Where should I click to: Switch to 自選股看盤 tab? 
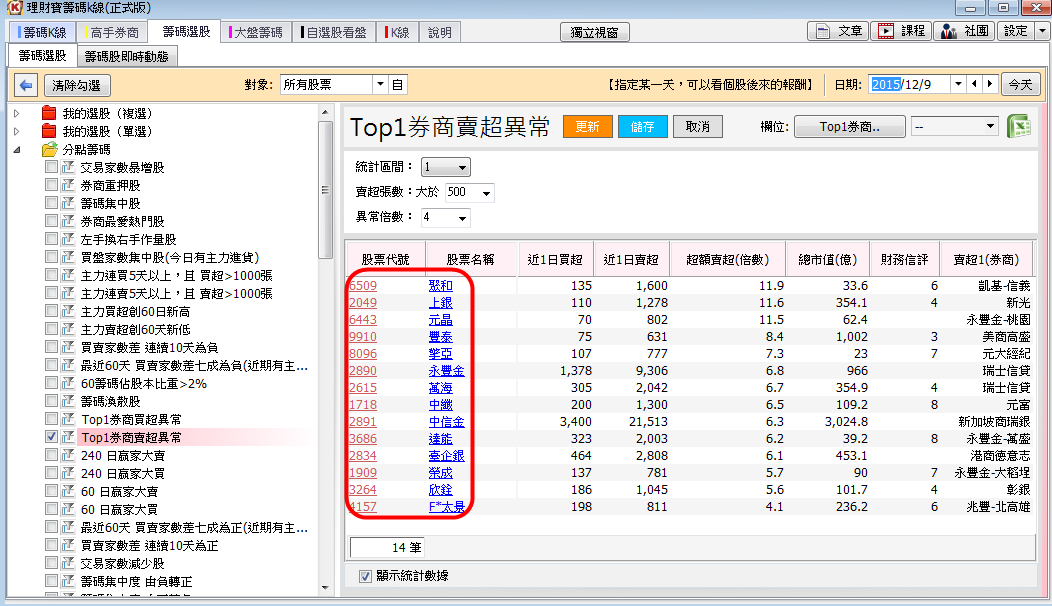point(334,32)
